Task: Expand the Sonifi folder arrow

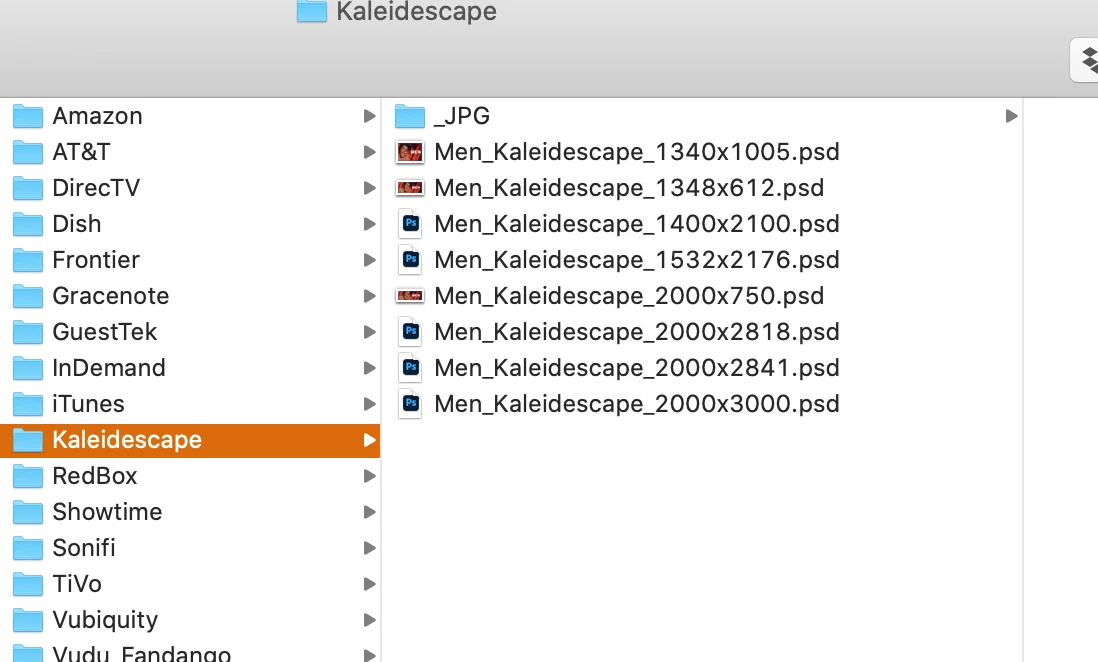Action: [369, 548]
